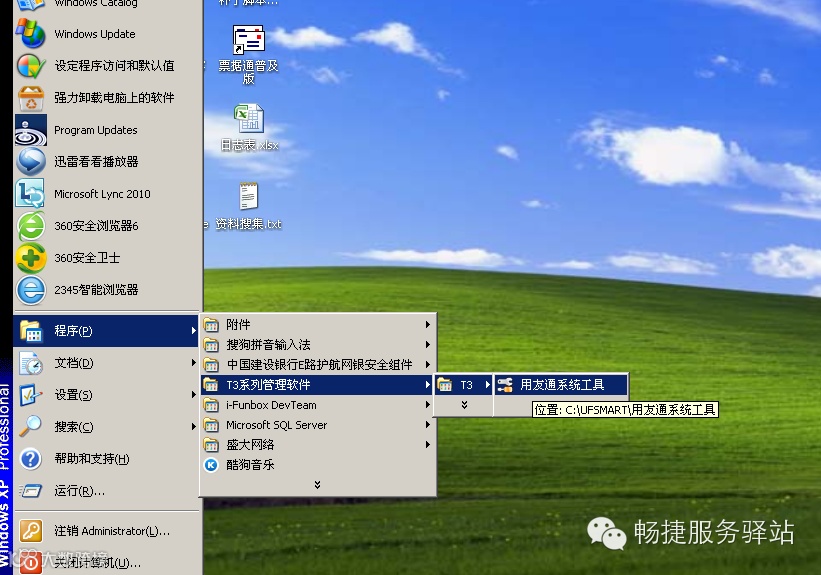Screen dimensions: 821x575
Task: Click the 文档(D) icon
Action: click(30, 363)
